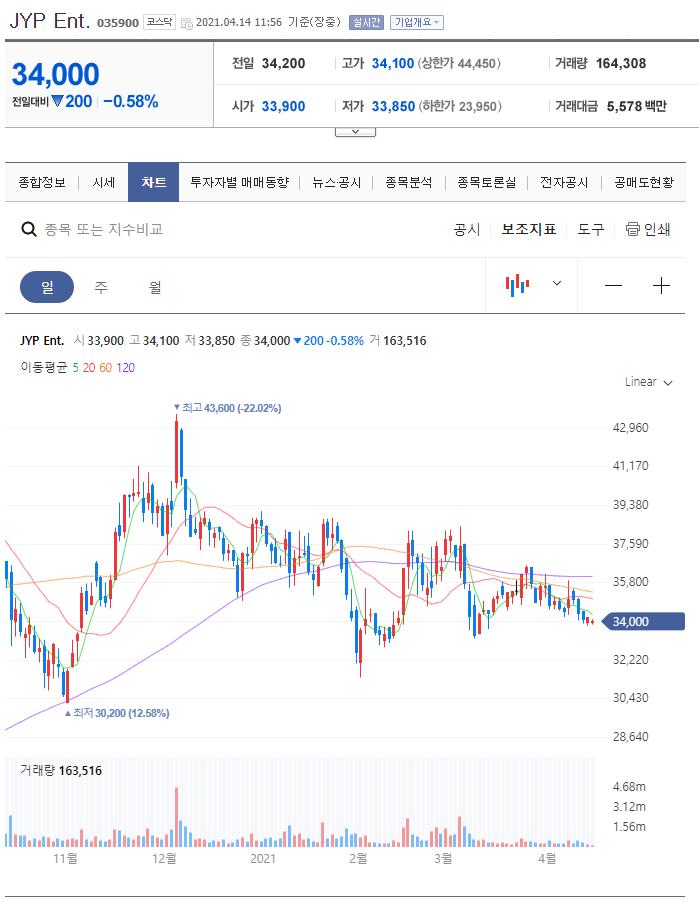Toggle the 60-day moving average line
This screenshot has height=911, width=699.
[106, 368]
